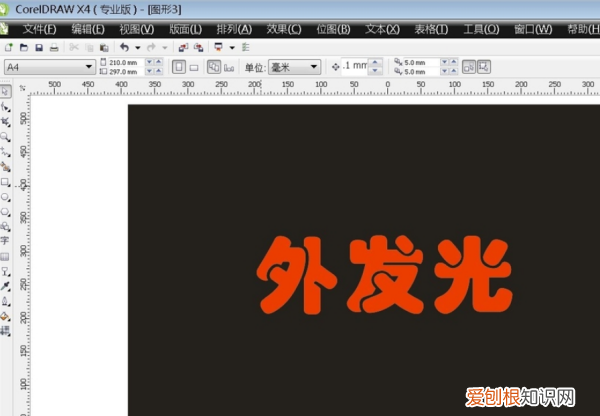This screenshot has width=600, height=416.
Task: Open the snap options list icon
Action: [246, 47]
